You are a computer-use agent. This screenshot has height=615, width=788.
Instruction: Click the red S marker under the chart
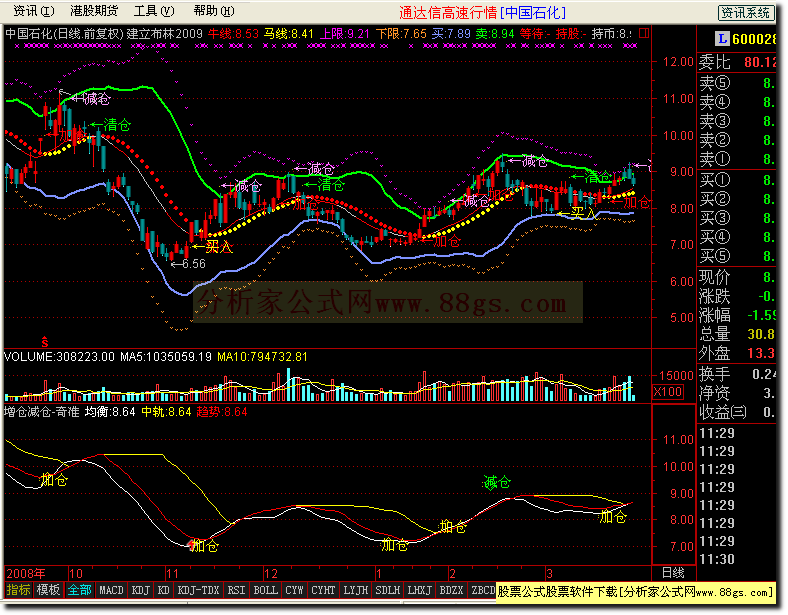coord(45,342)
